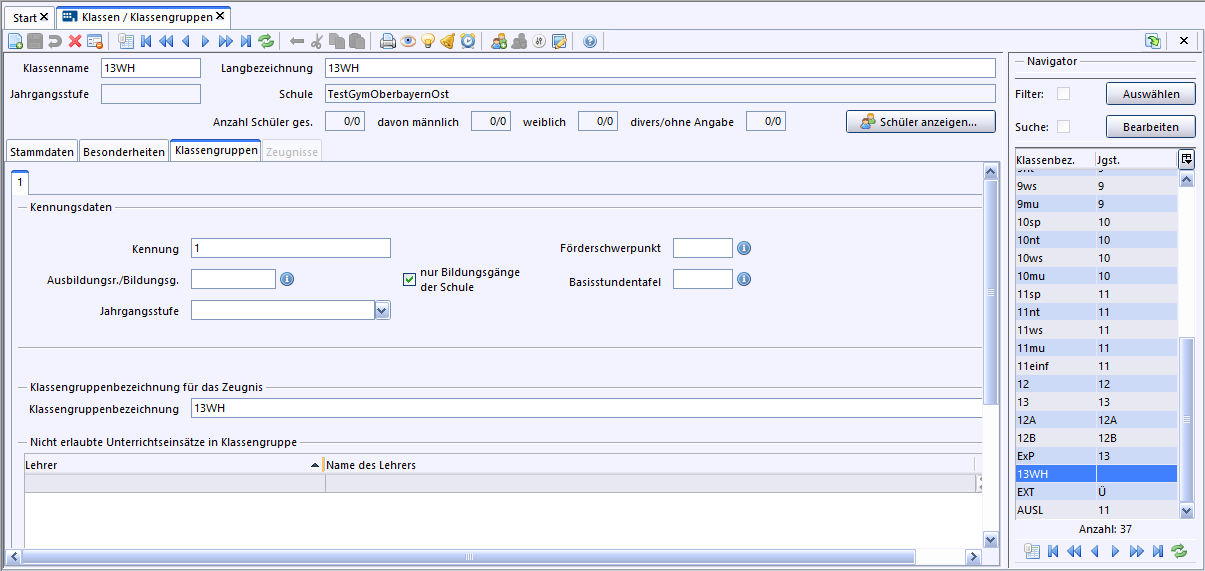Select class 12A in Navigator list
Viewport: 1205px width, 571px height.
pos(1095,420)
